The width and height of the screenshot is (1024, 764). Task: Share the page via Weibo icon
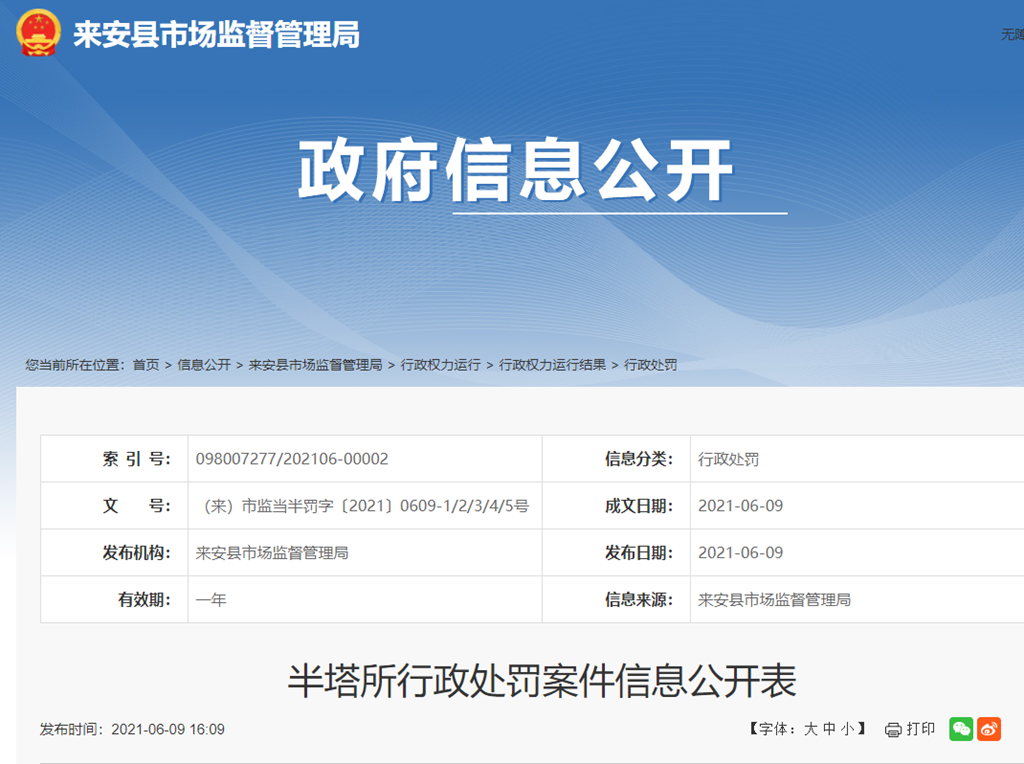989,729
